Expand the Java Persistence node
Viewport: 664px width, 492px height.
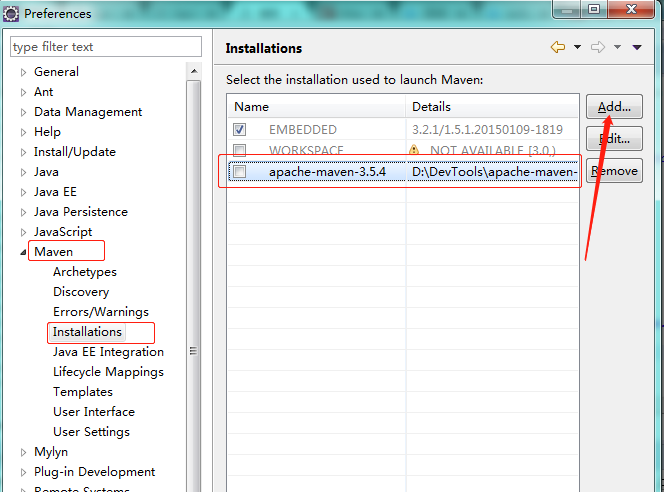tap(23, 212)
